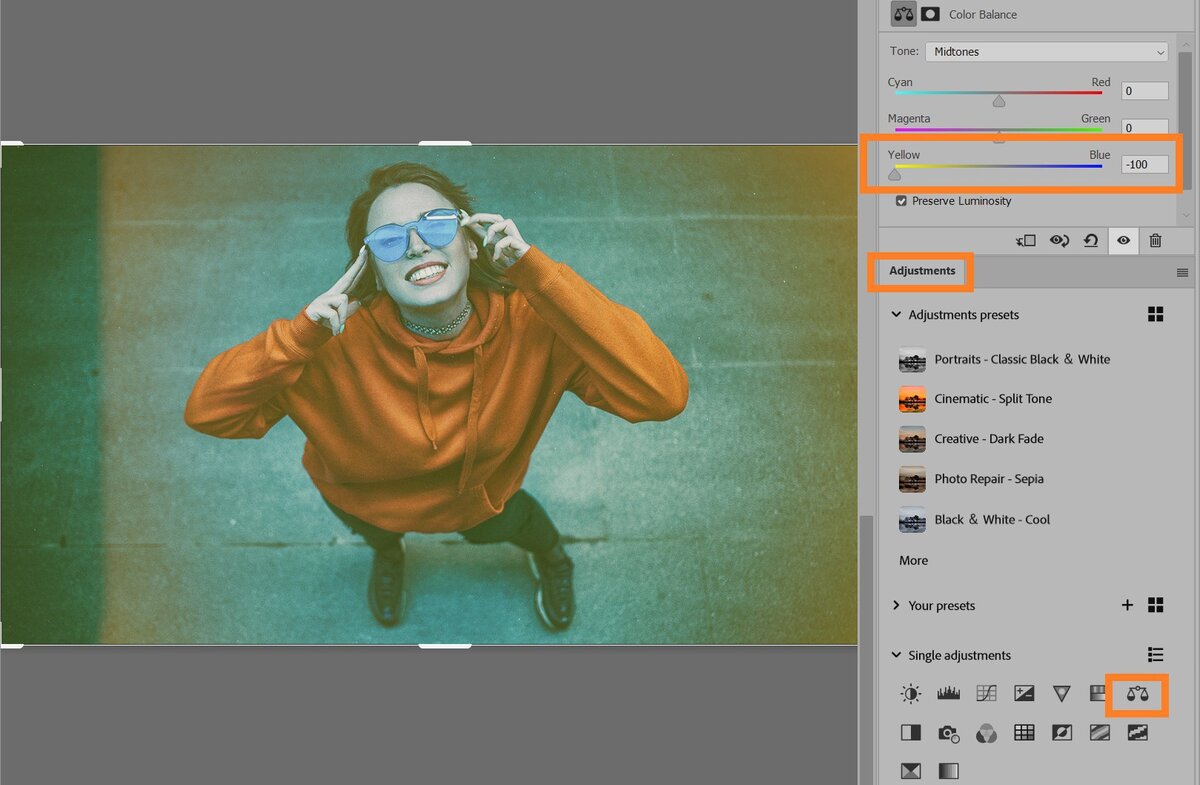
Task: Switch Single adjustments to list view
Action: pos(1155,655)
